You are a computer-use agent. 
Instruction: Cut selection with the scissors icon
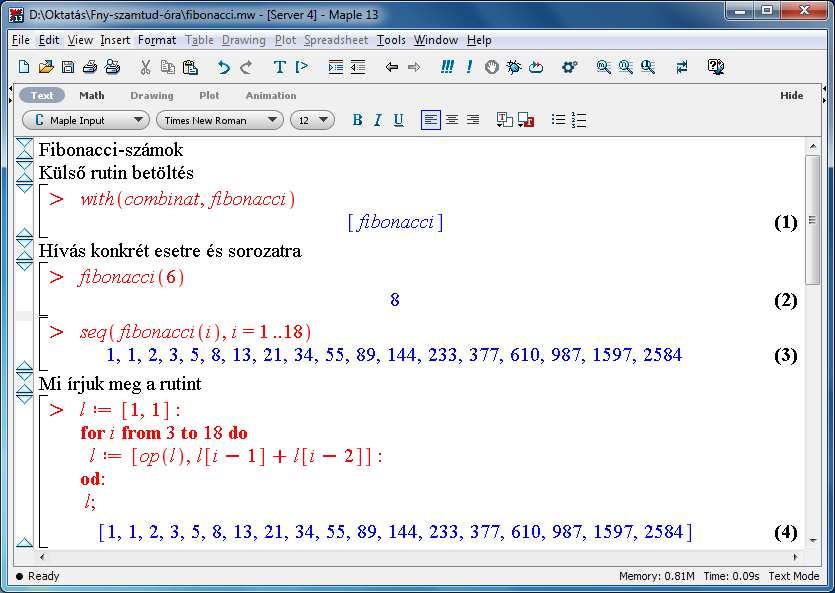pyautogui.click(x=145, y=67)
